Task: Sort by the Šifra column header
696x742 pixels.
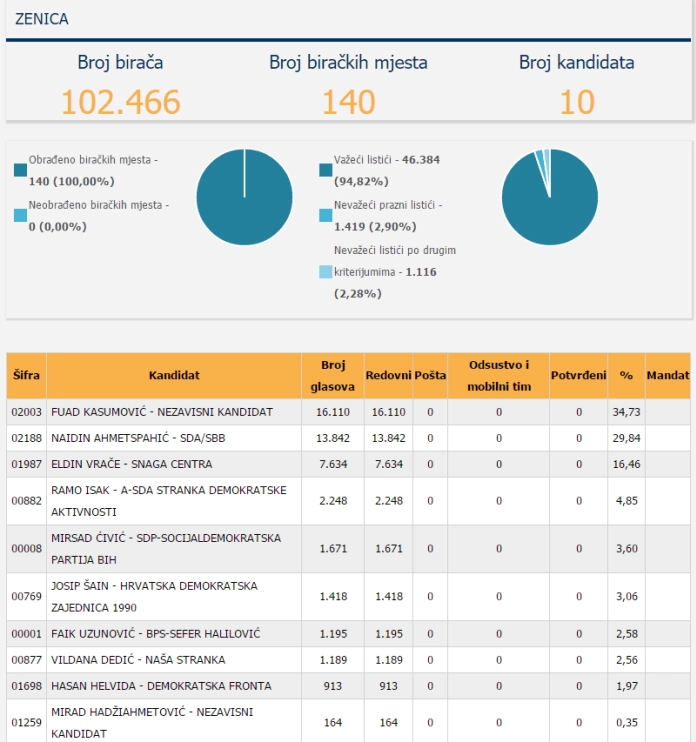Action: (x=26, y=375)
